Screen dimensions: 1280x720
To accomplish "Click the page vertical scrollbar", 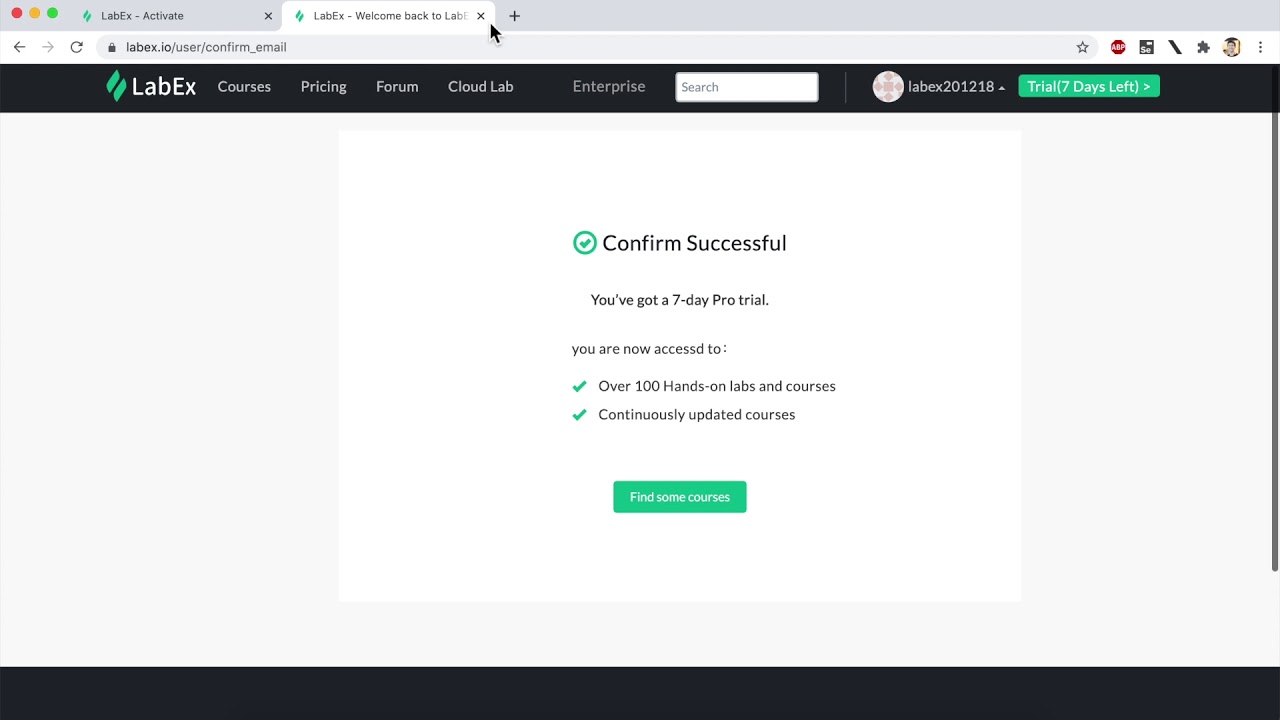I will [1275, 320].
